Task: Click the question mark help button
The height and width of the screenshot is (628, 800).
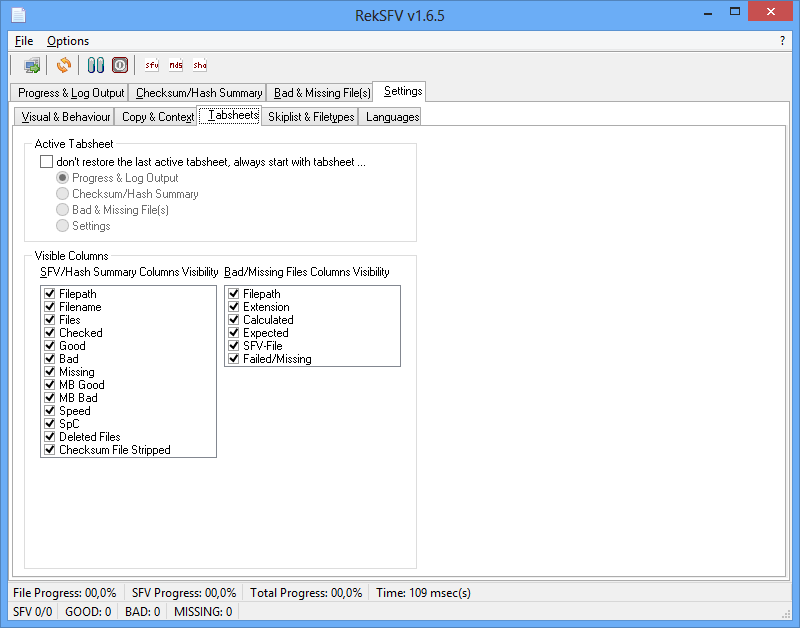Action: tap(782, 41)
